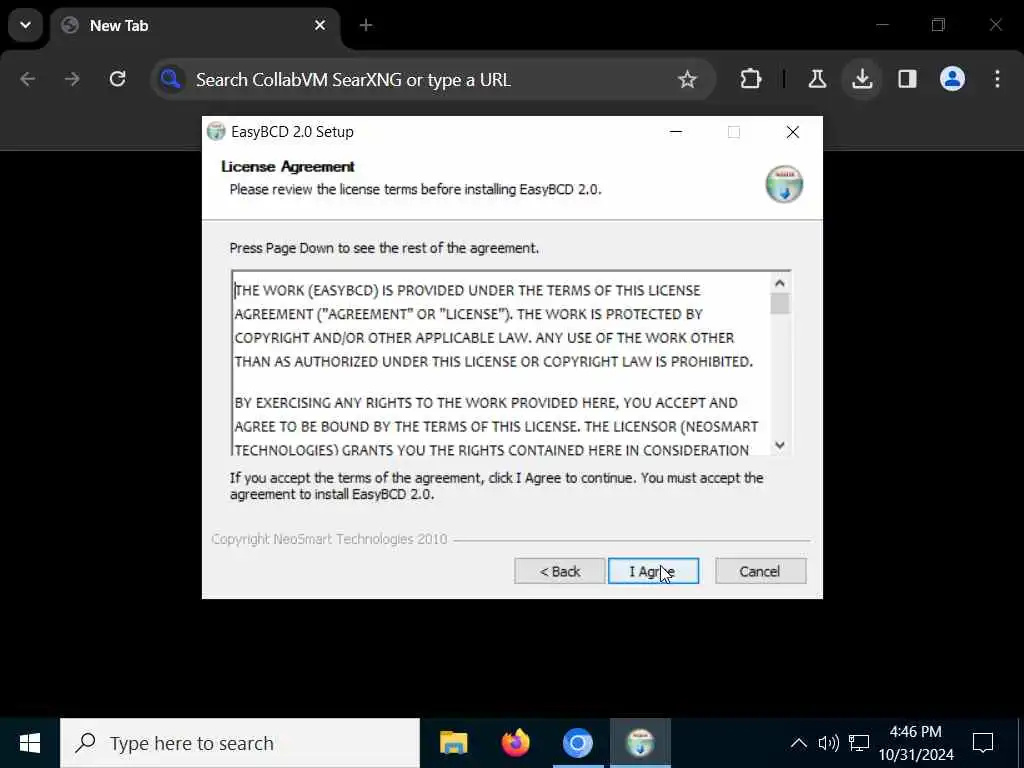Switch to Chromium in the taskbar
The width and height of the screenshot is (1024, 768).
tap(578, 743)
